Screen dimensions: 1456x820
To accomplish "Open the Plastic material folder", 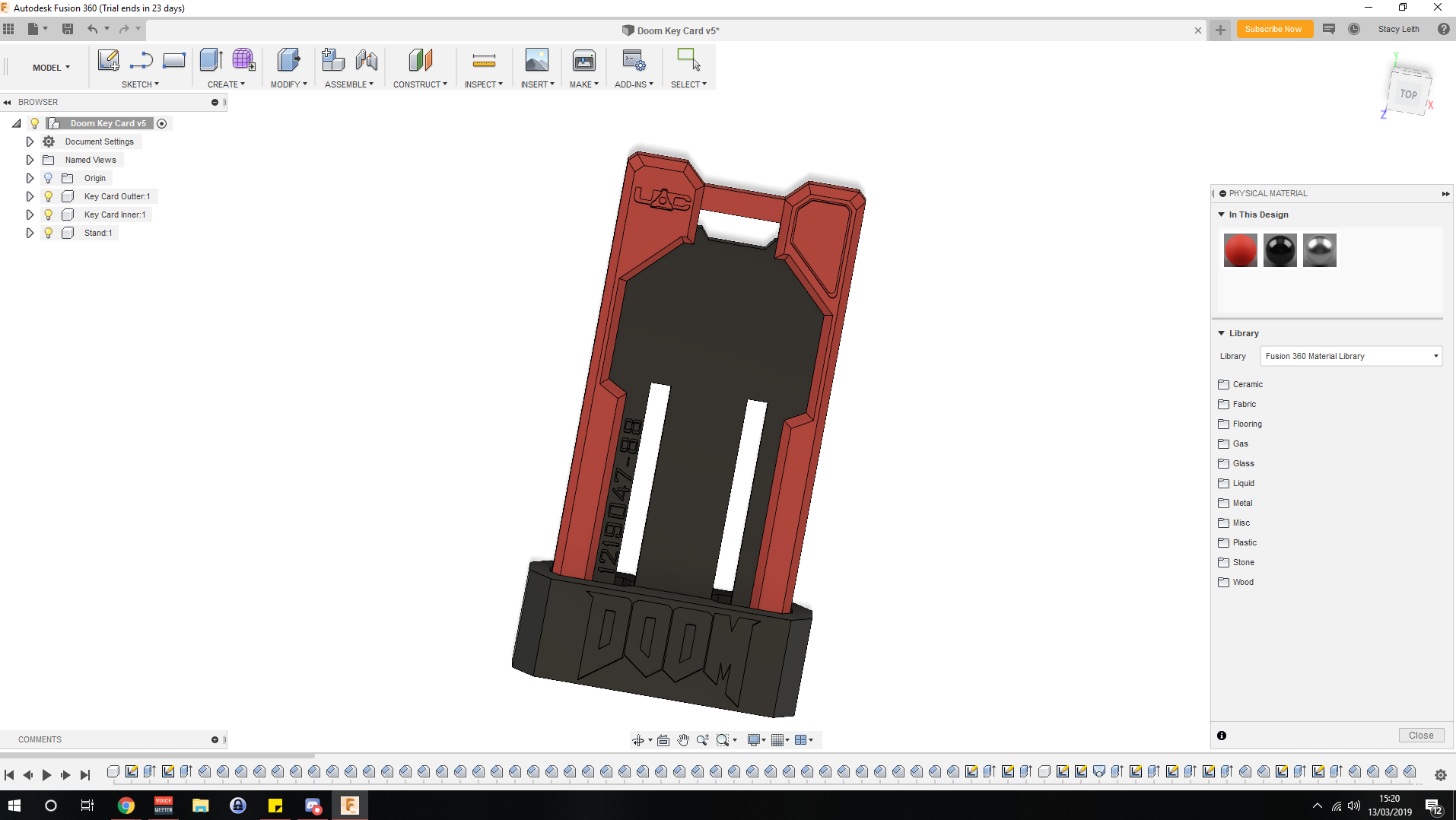I will (1238, 542).
